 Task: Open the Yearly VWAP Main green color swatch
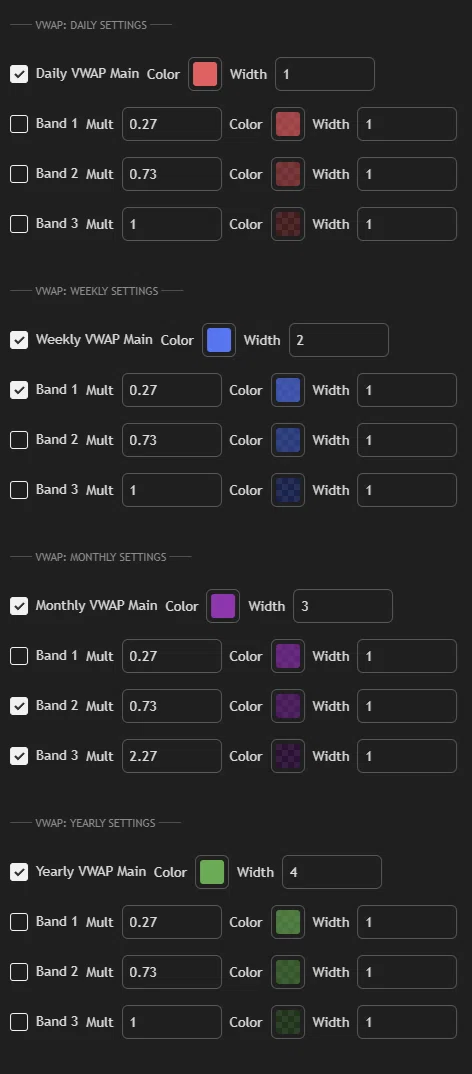point(212,872)
